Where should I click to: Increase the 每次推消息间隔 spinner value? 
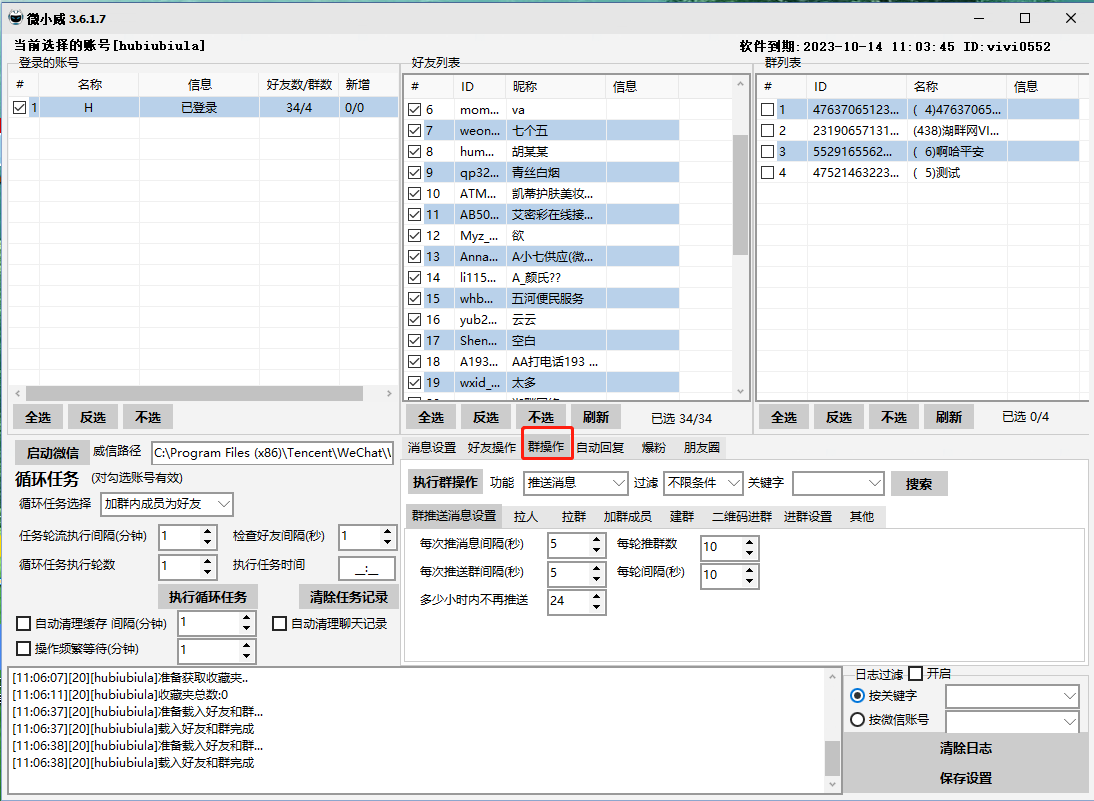(x=597, y=539)
